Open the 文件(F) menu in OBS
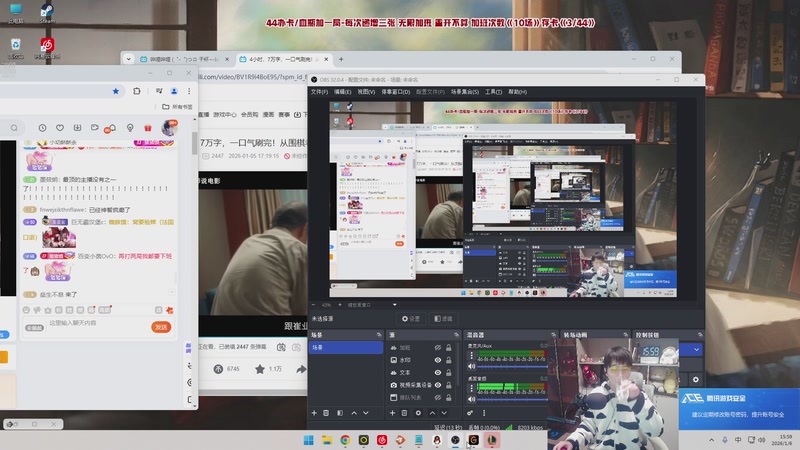Viewport: 800px width, 450px height. [319, 92]
